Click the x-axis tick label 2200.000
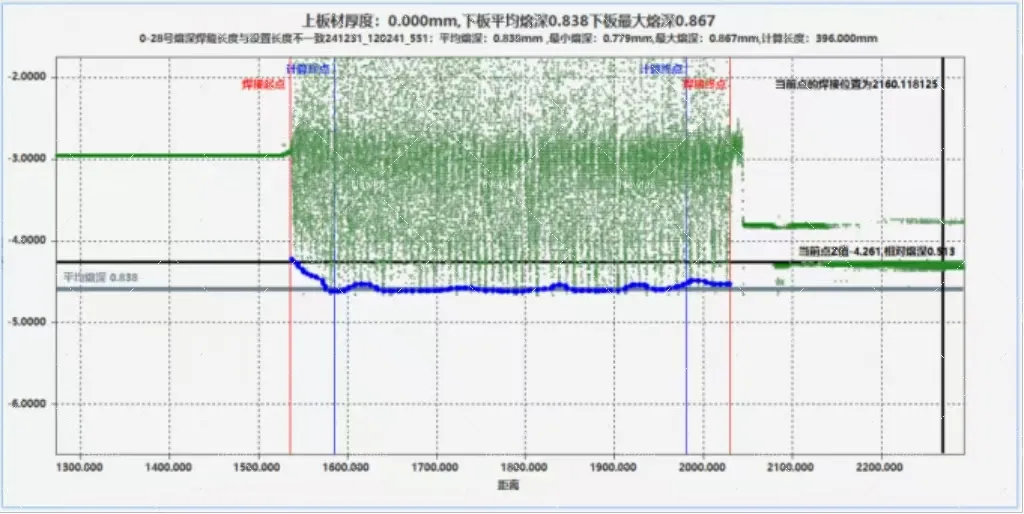 tap(878, 467)
